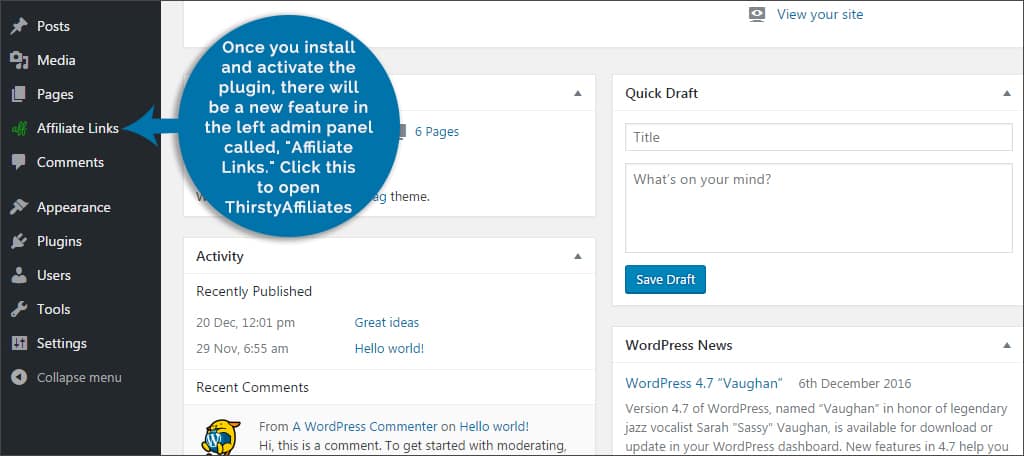1024x456 pixels.
Task: Open WordPress 4.7 "Vaughan" news link
Action: tap(704, 383)
